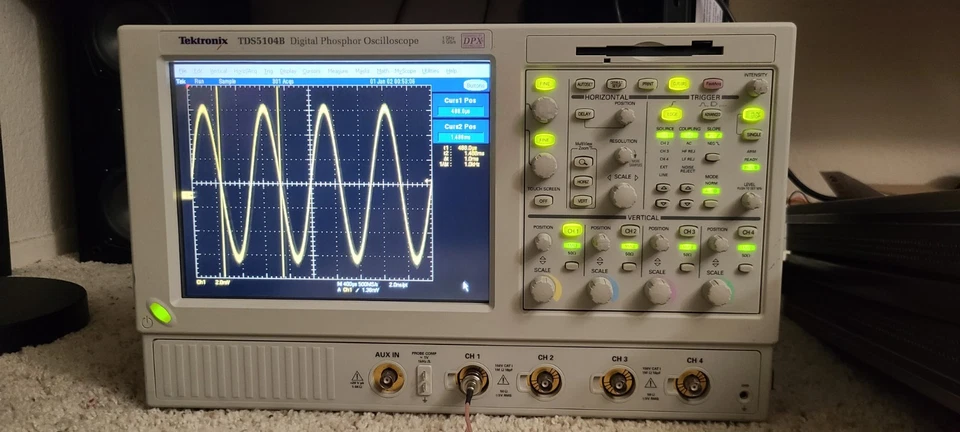
Task: Push CH 1 termination button under 50Ω label
Action: 571,266
